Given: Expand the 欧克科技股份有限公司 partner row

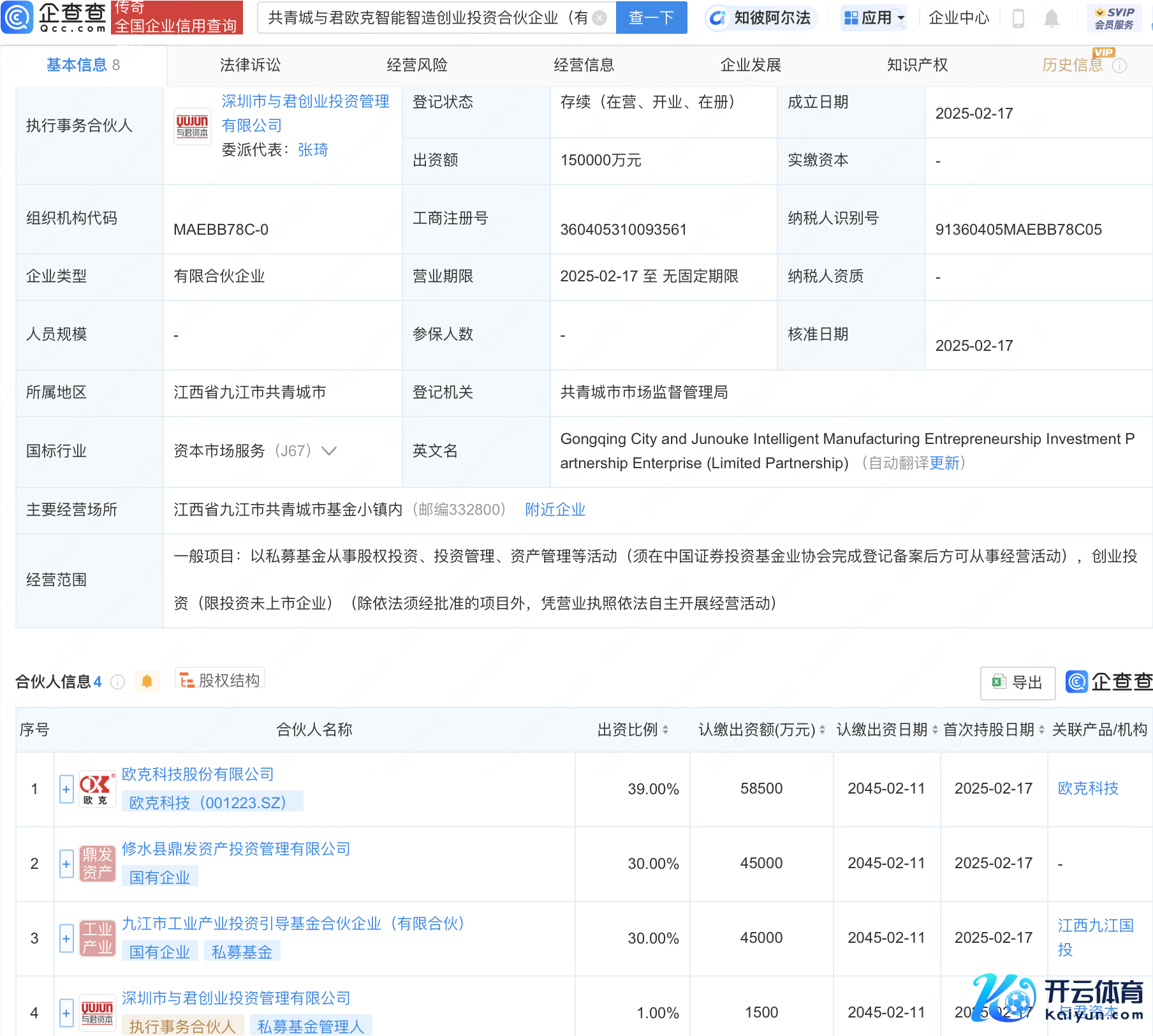Looking at the screenshot, I should pos(66,789).
